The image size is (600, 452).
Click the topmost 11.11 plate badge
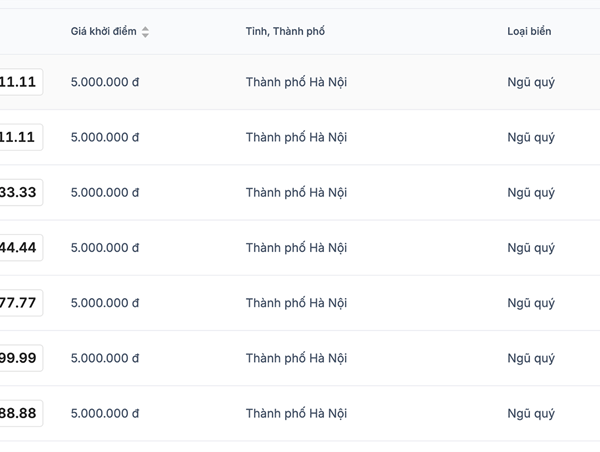[20, 83]
